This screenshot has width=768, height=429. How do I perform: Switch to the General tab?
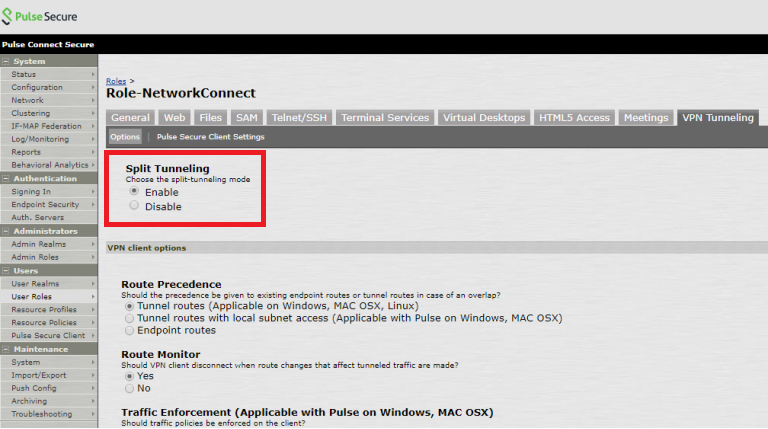130,118
